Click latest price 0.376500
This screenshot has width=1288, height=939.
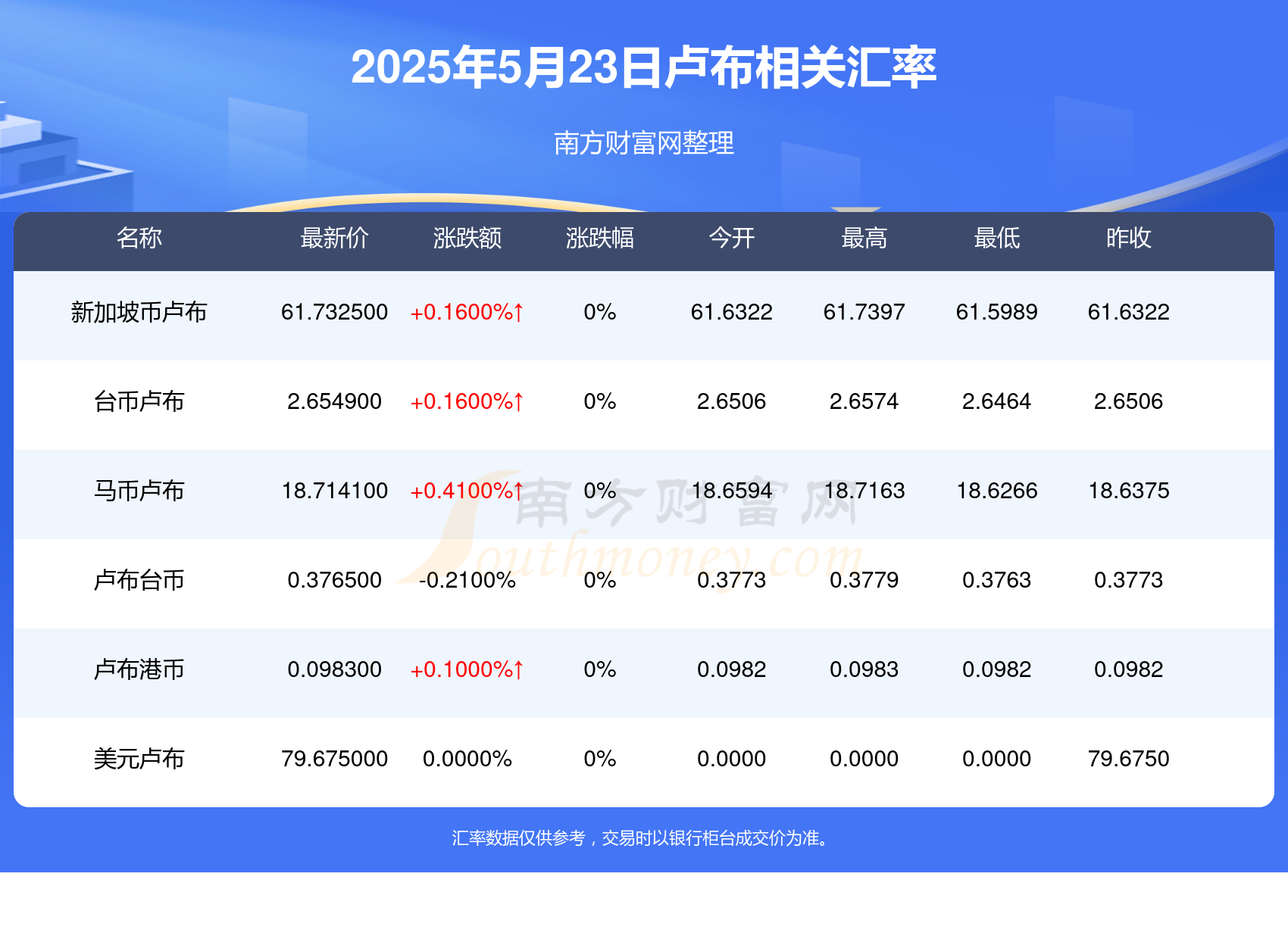point(334,580)
